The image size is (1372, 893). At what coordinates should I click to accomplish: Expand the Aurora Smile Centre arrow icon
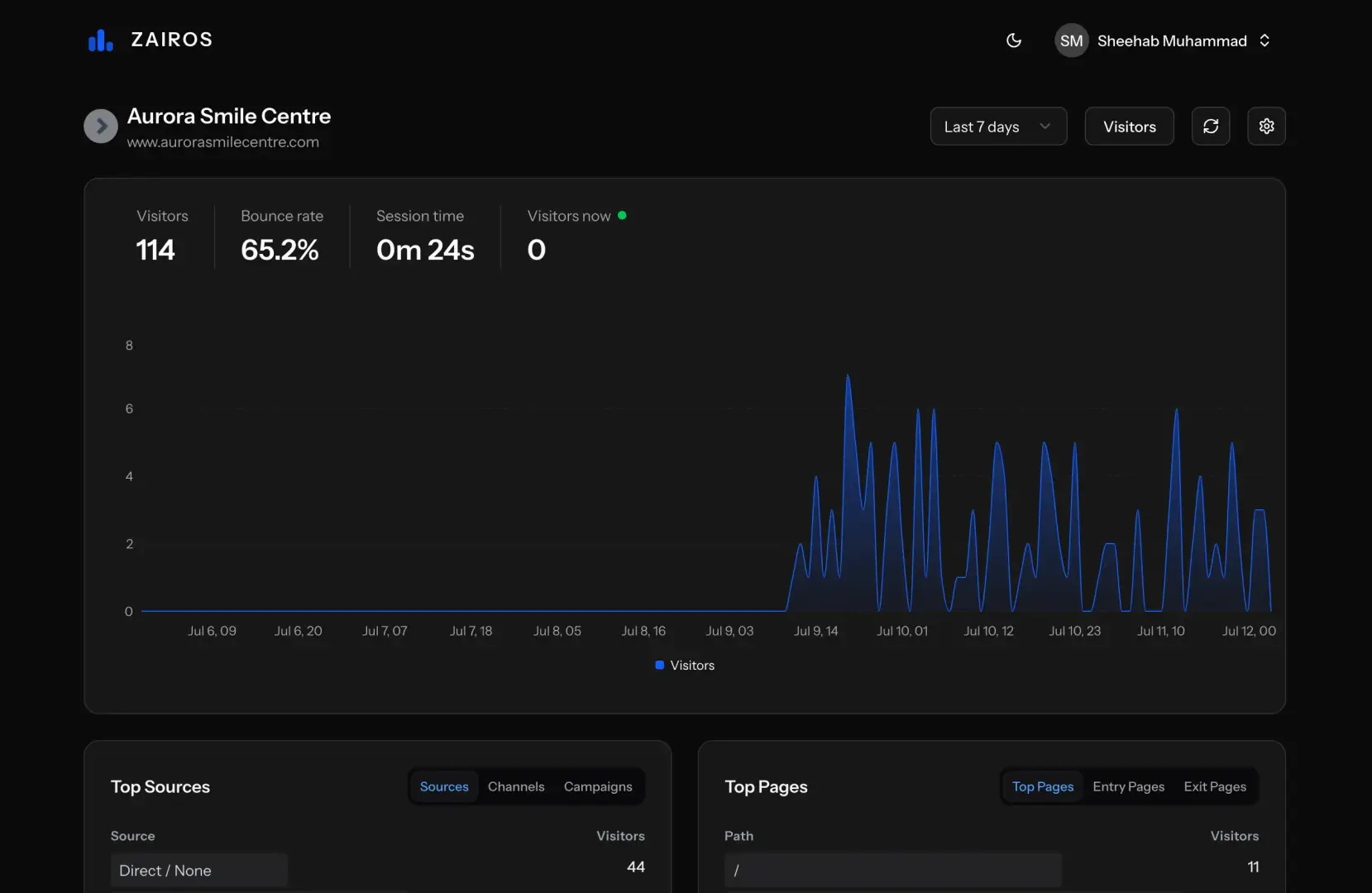tap(100, 126)
